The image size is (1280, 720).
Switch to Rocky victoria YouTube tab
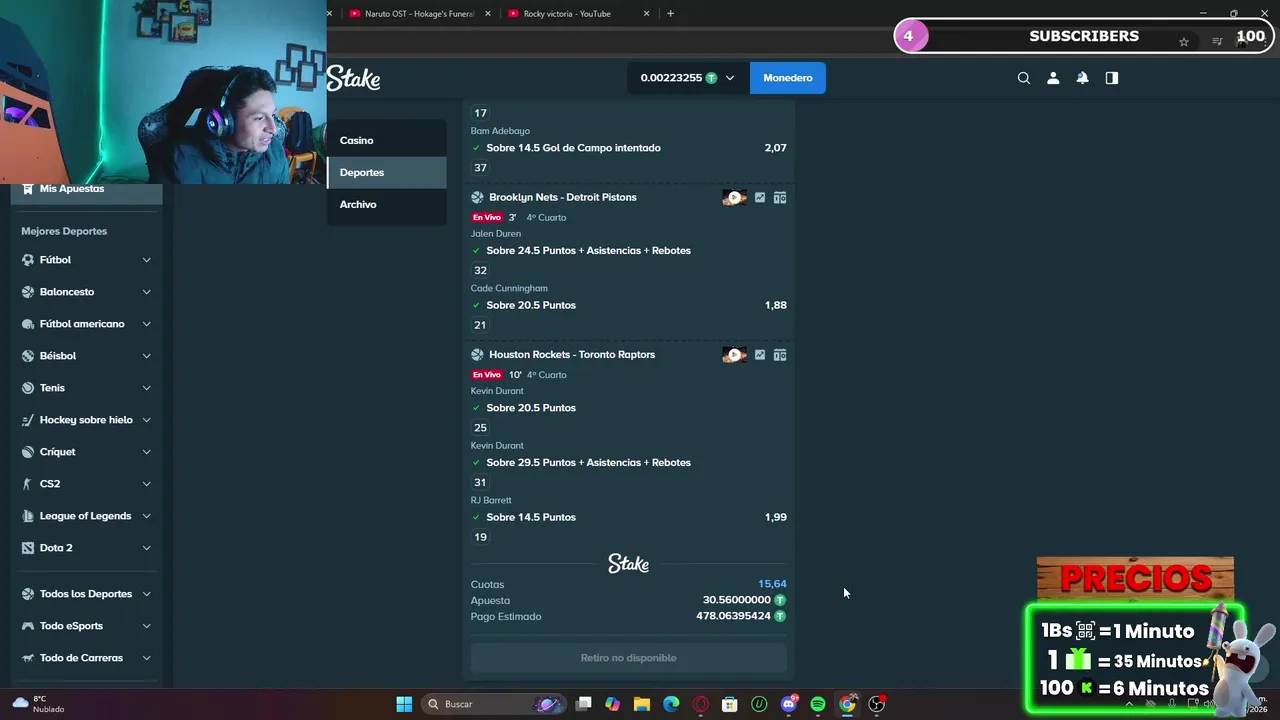577,14
